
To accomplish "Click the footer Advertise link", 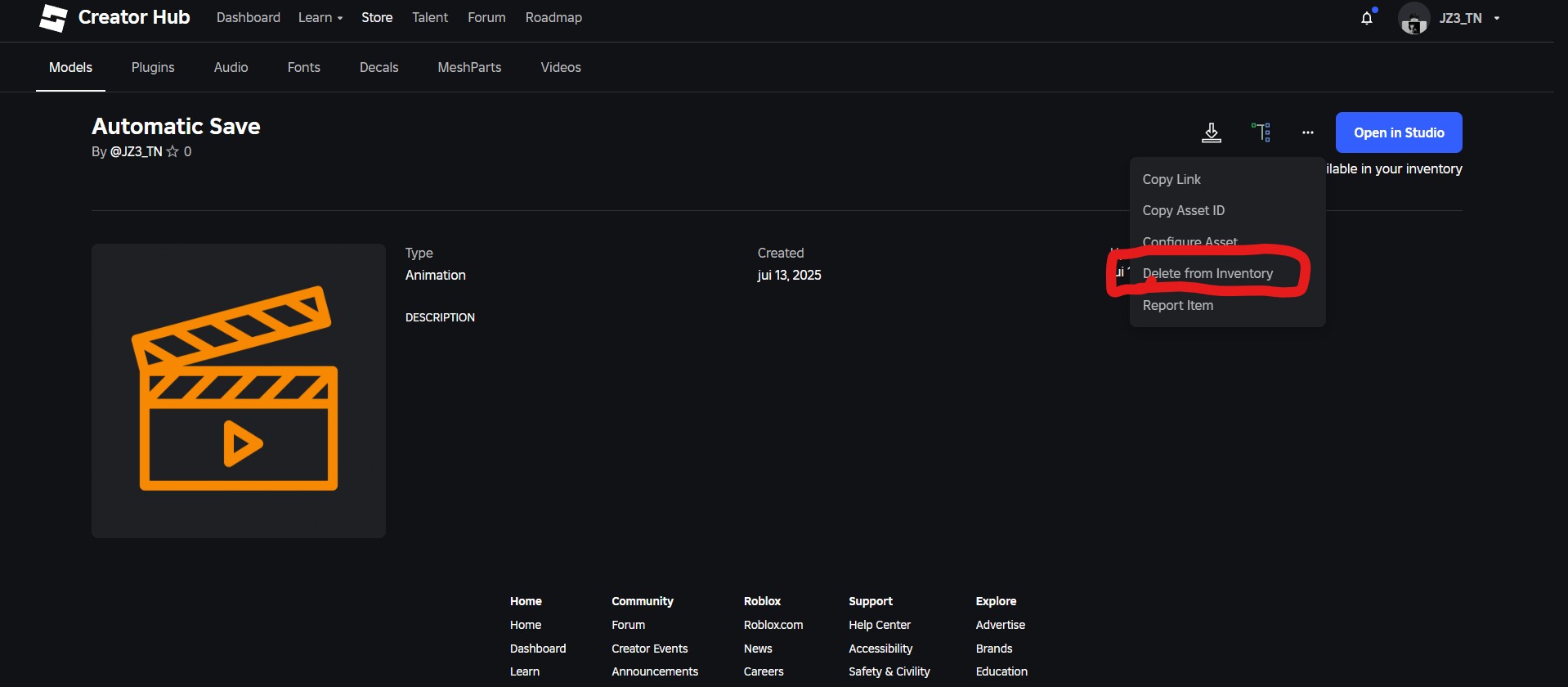I will (1001, 625).
